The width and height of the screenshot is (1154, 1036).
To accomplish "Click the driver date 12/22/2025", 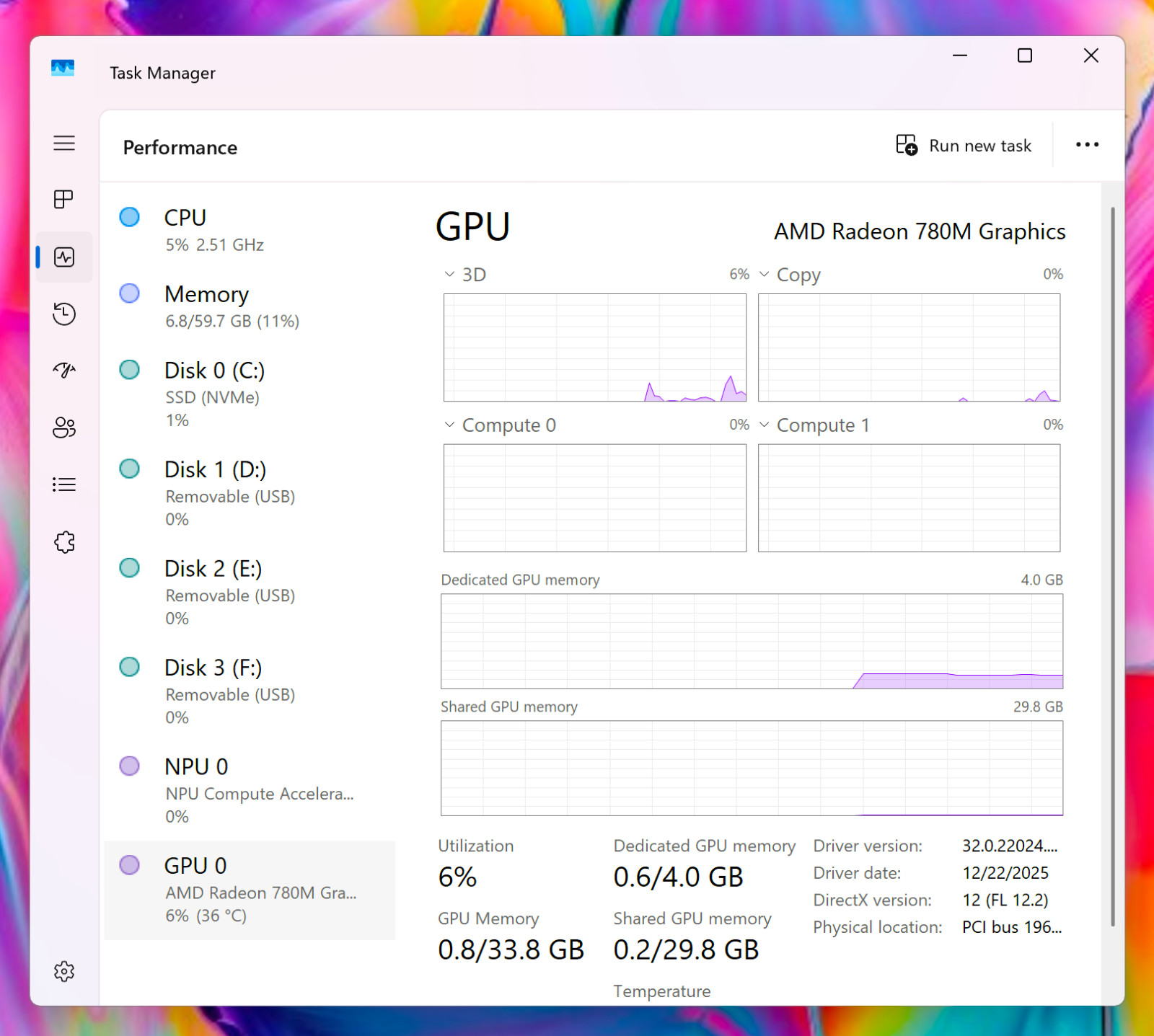I will point(1005,873).
